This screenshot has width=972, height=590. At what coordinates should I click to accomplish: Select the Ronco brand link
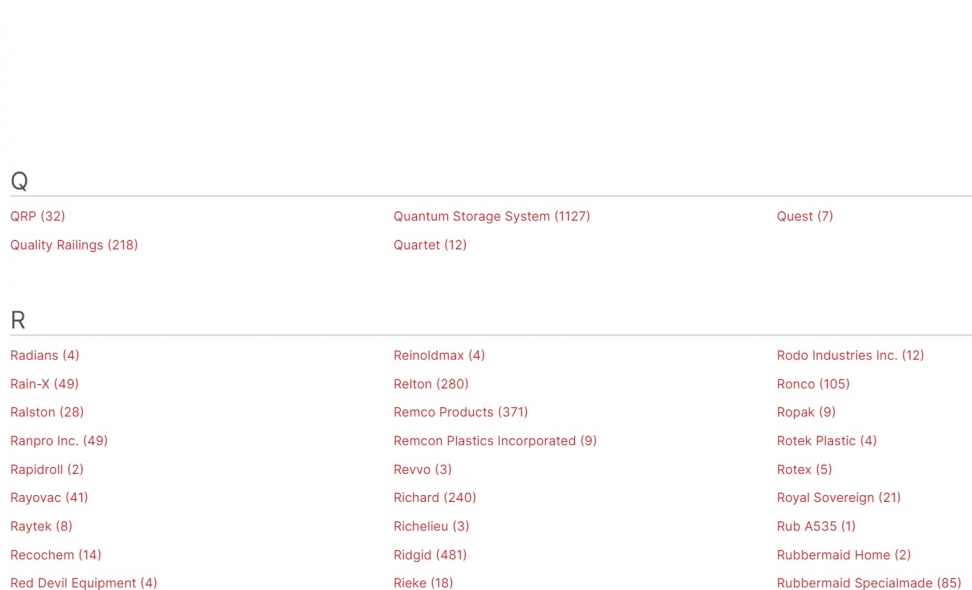click(813, 384)
